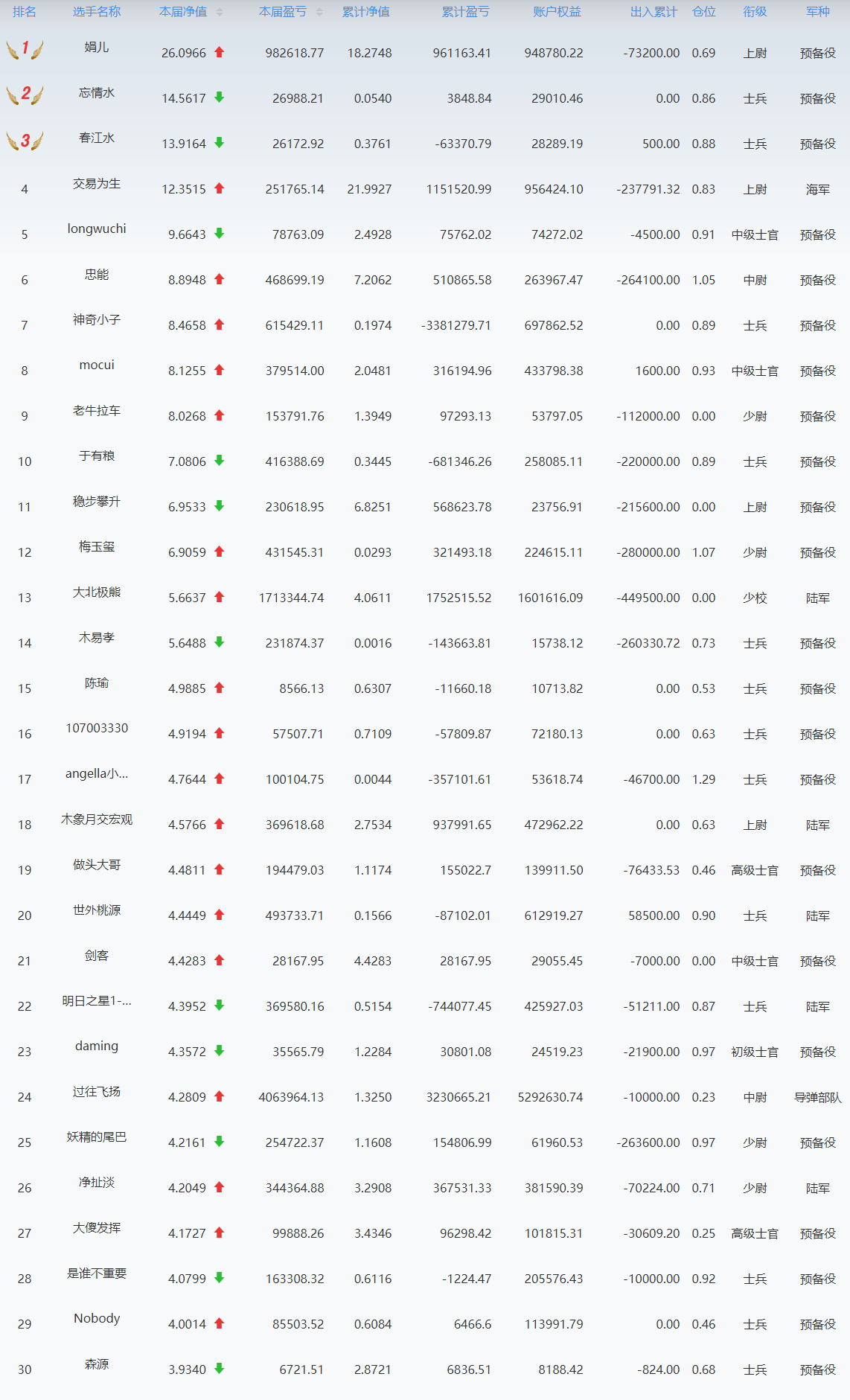The width and height of the screenshot is (850, 1400).
Task: Open player 娟儿's profile name
Action: coord(97,47)
